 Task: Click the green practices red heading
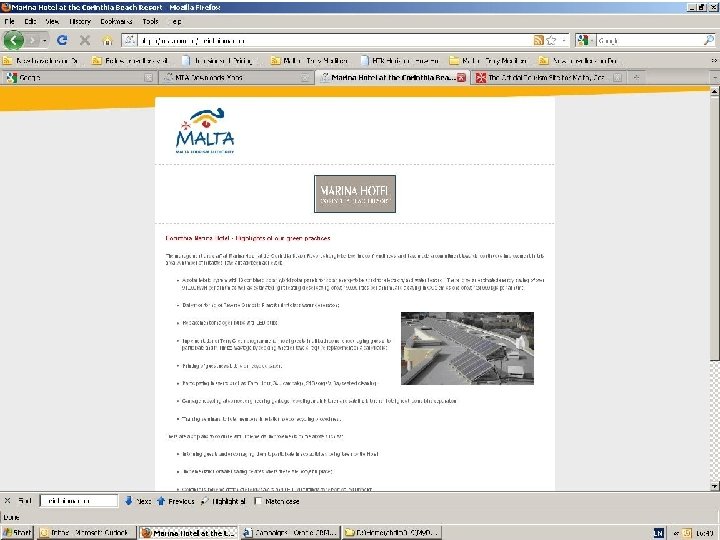point(248,238)
